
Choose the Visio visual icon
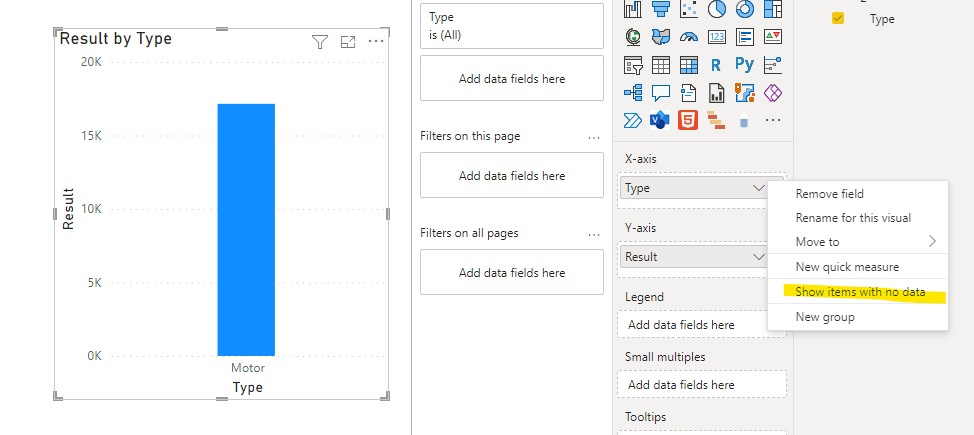[x=660, y=120]
